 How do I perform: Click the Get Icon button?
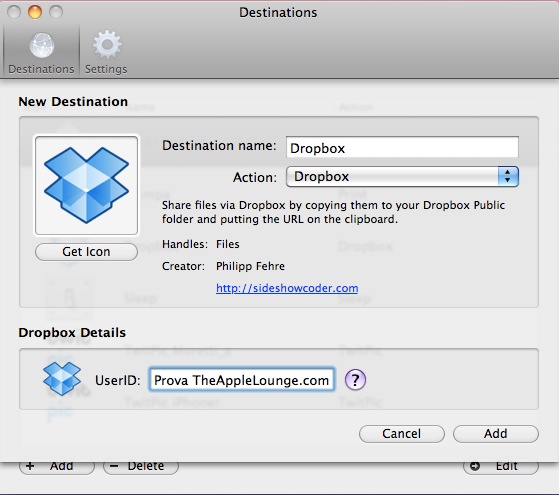click(86, 252)
